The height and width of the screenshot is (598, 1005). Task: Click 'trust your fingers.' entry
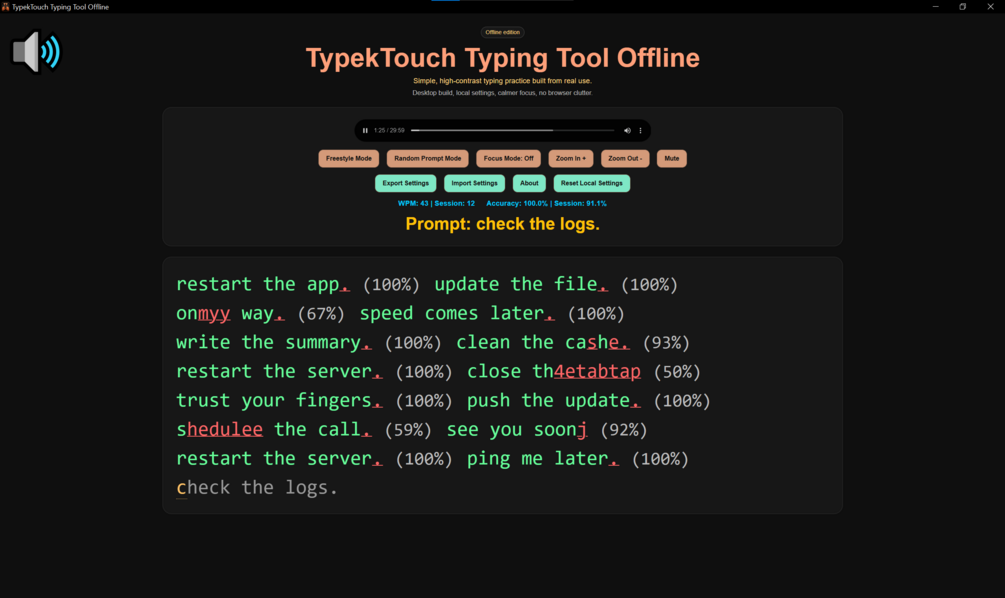(279, 401)
